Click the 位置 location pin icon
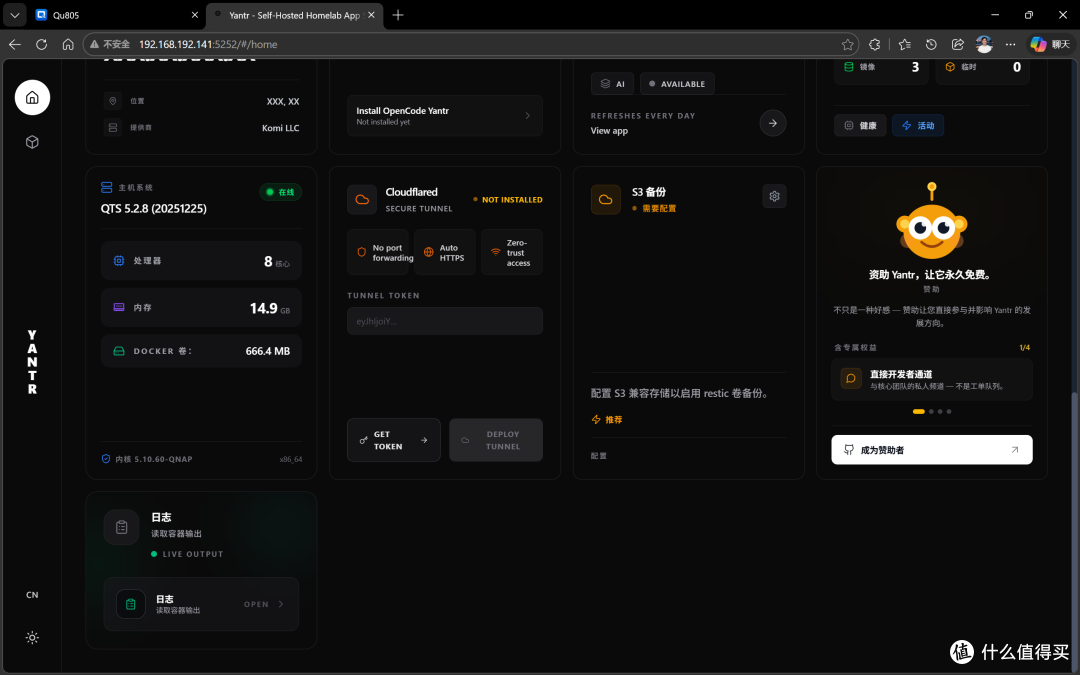The width and height of the screenshot is (1080, 675). click(x=113, y=101)
